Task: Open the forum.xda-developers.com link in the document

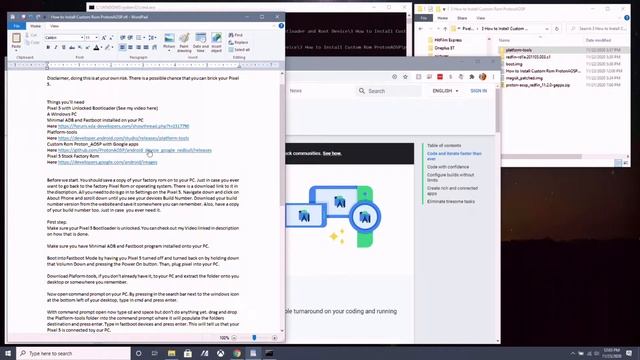Action: coord(123,126)
